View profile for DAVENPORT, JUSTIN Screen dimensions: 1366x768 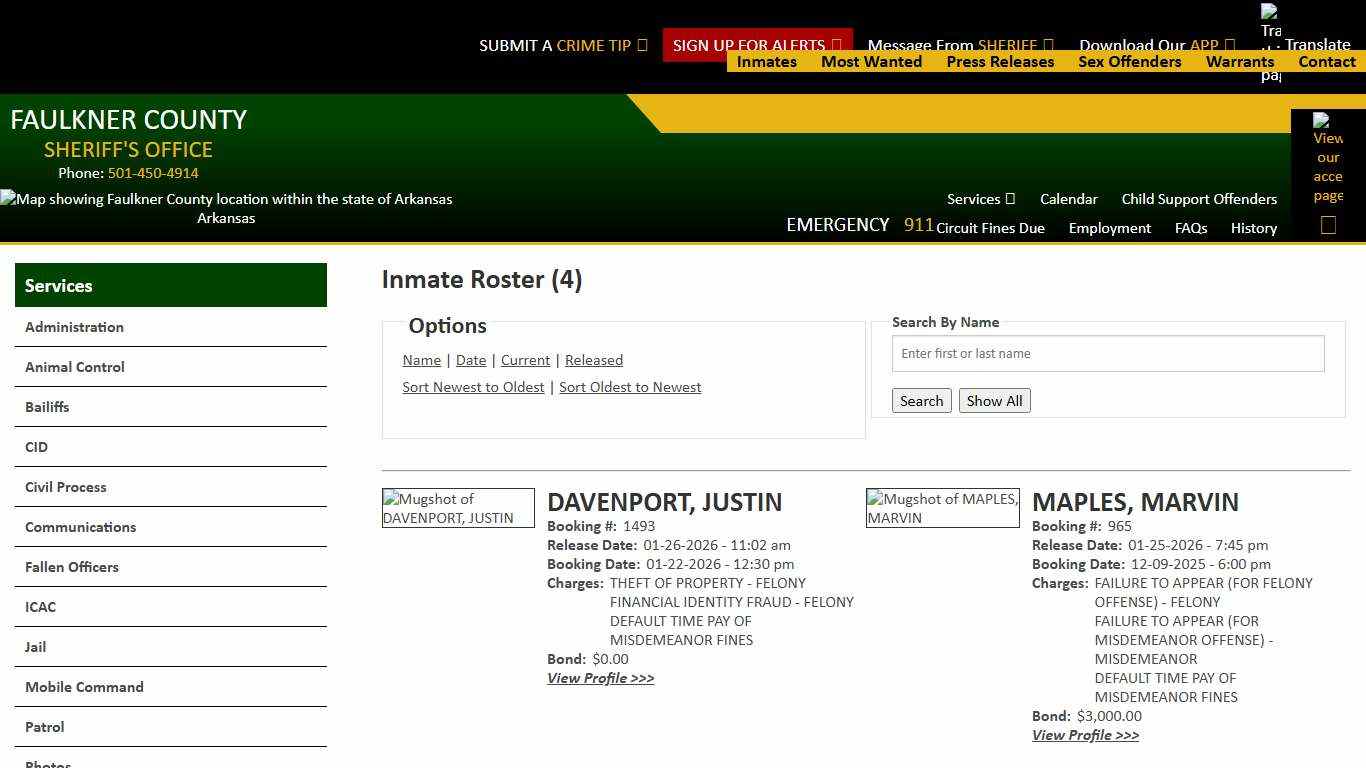click(600, 678)
